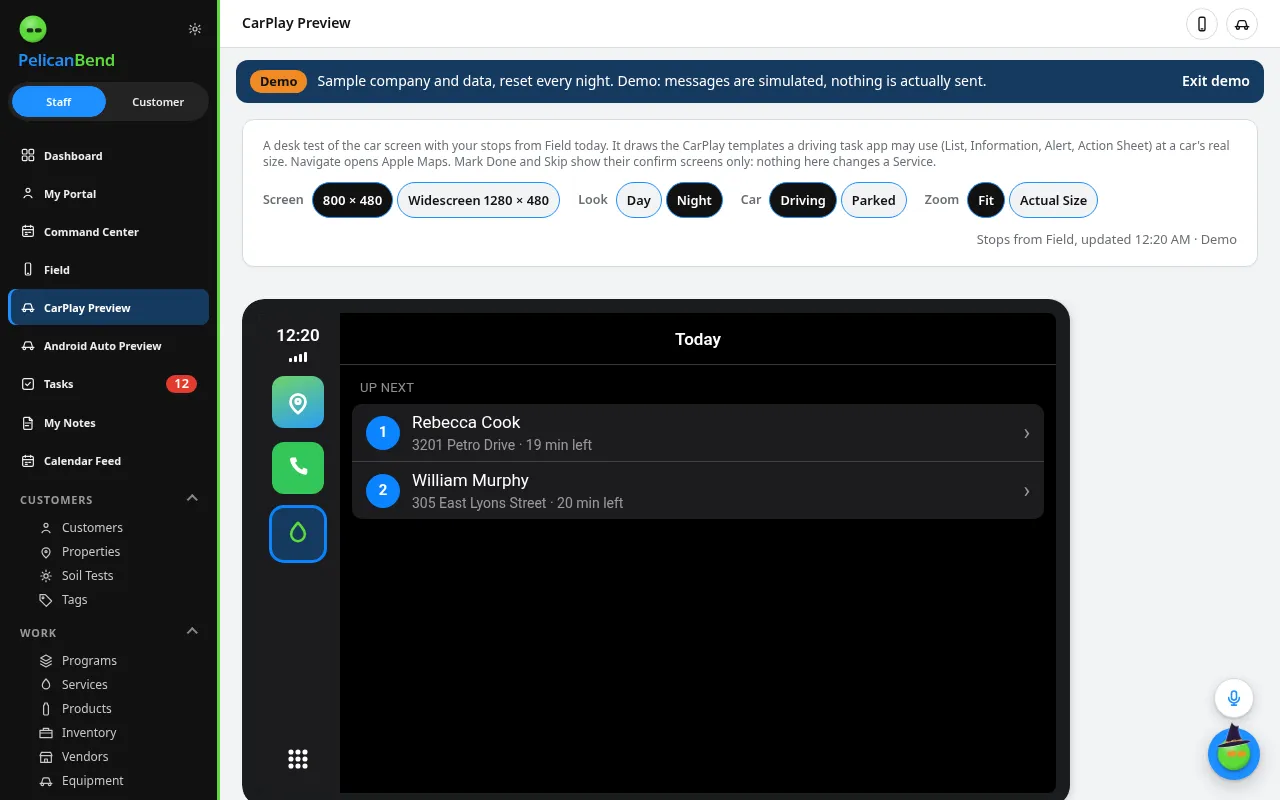Collapse the WORK sidebar section

pyautogui.click(x=193, y=632)
